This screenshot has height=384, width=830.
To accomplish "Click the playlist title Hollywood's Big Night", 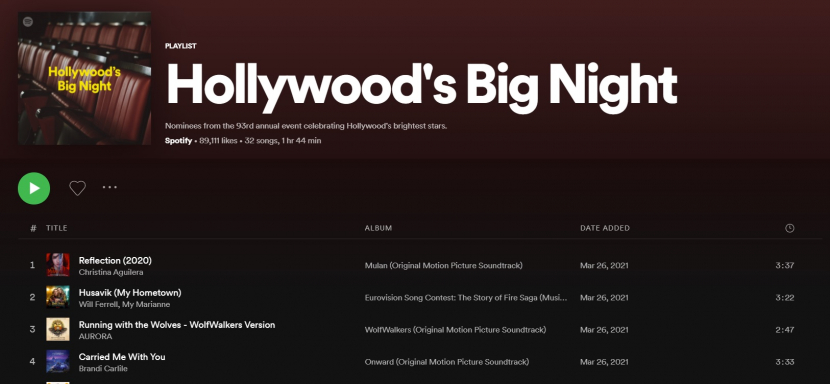I will pyautogui.click(x=422, y=86).
